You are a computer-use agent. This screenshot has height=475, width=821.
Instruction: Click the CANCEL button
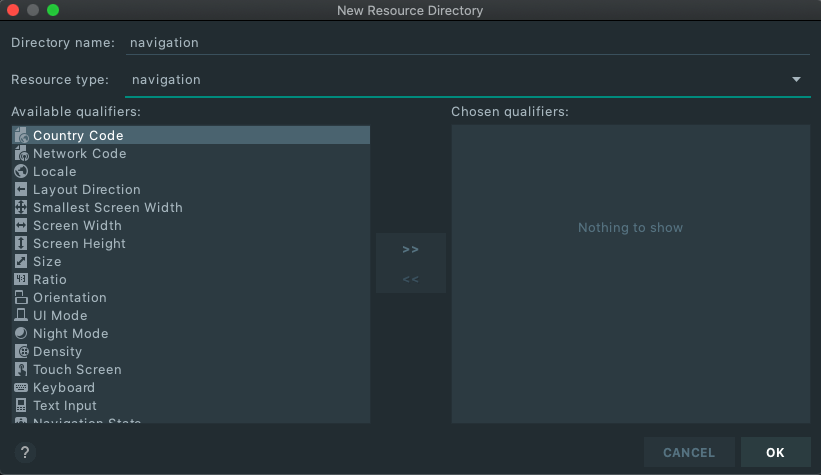[689, 452]
